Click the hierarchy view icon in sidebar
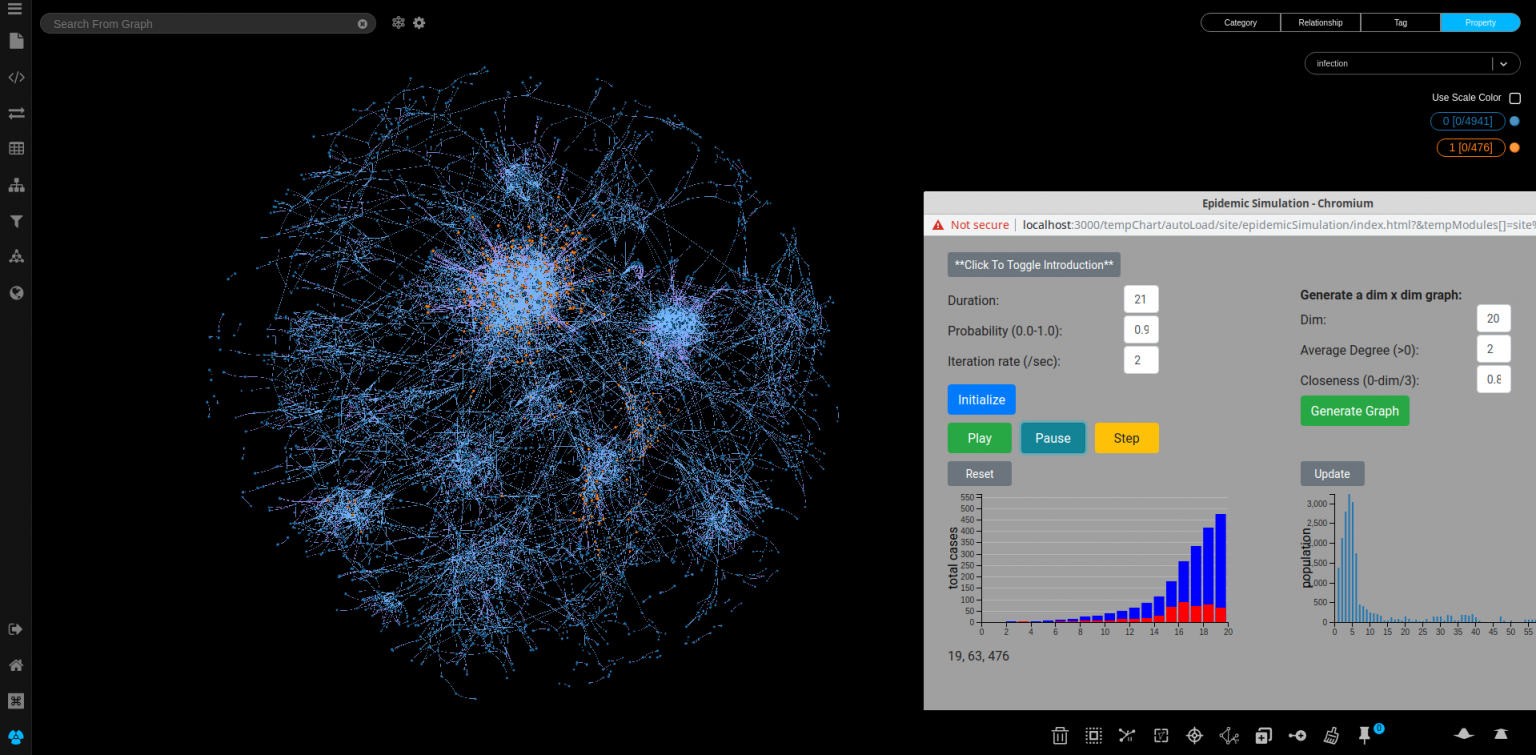The width and height of the screenshot is (1536, 755). [x=15, y=184]
